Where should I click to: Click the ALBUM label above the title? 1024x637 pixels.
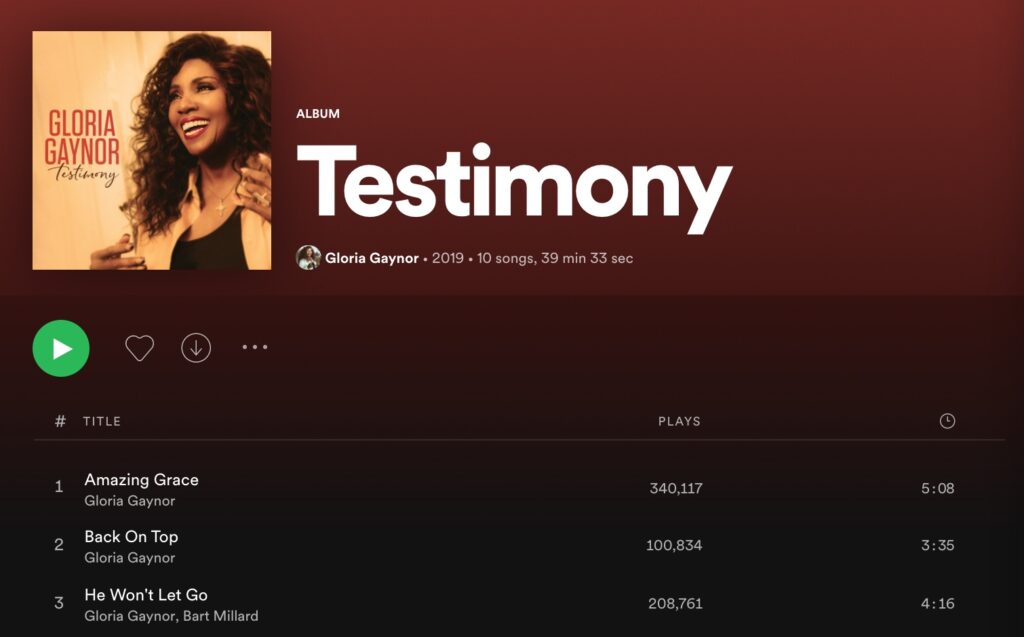318,114
